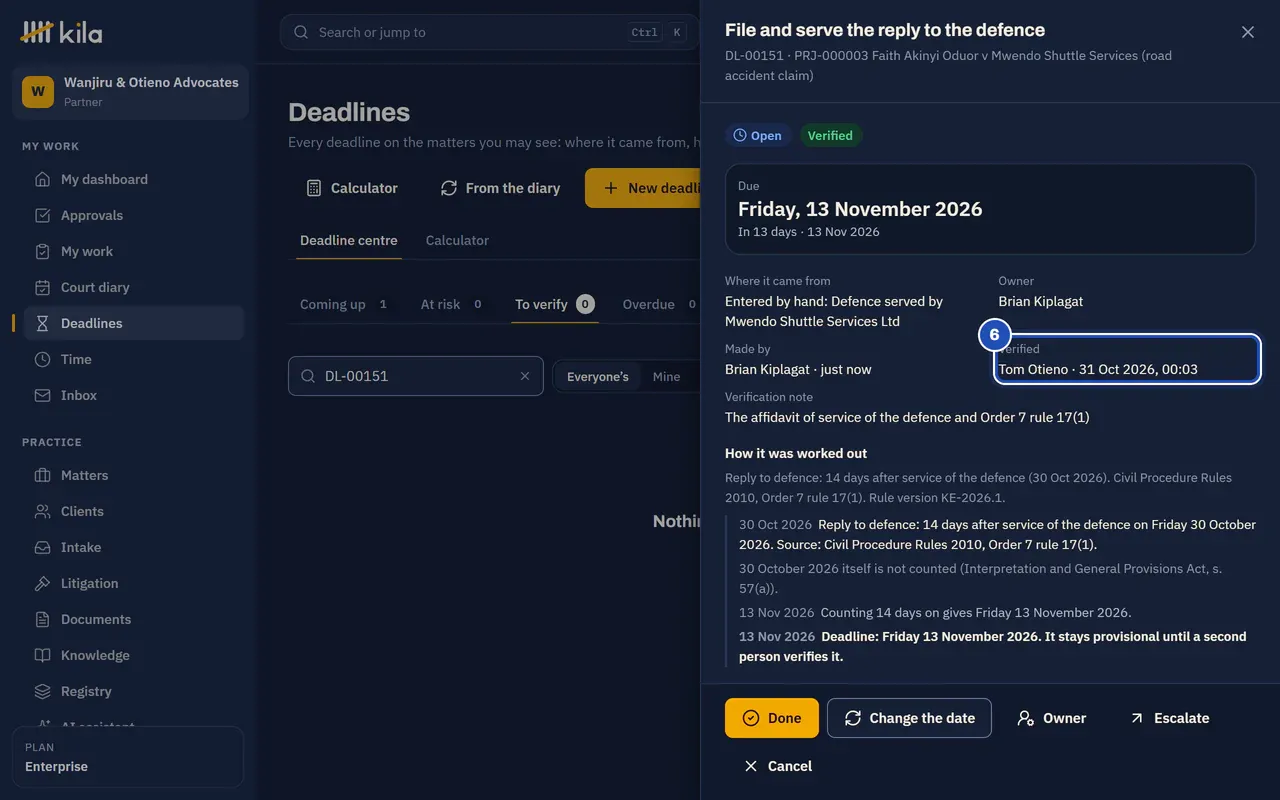Image resolution: width=1280 pixels, height=800 pixels.
Task: Click the owner name Brian Kiplagat
Action: coord(1040,301)
